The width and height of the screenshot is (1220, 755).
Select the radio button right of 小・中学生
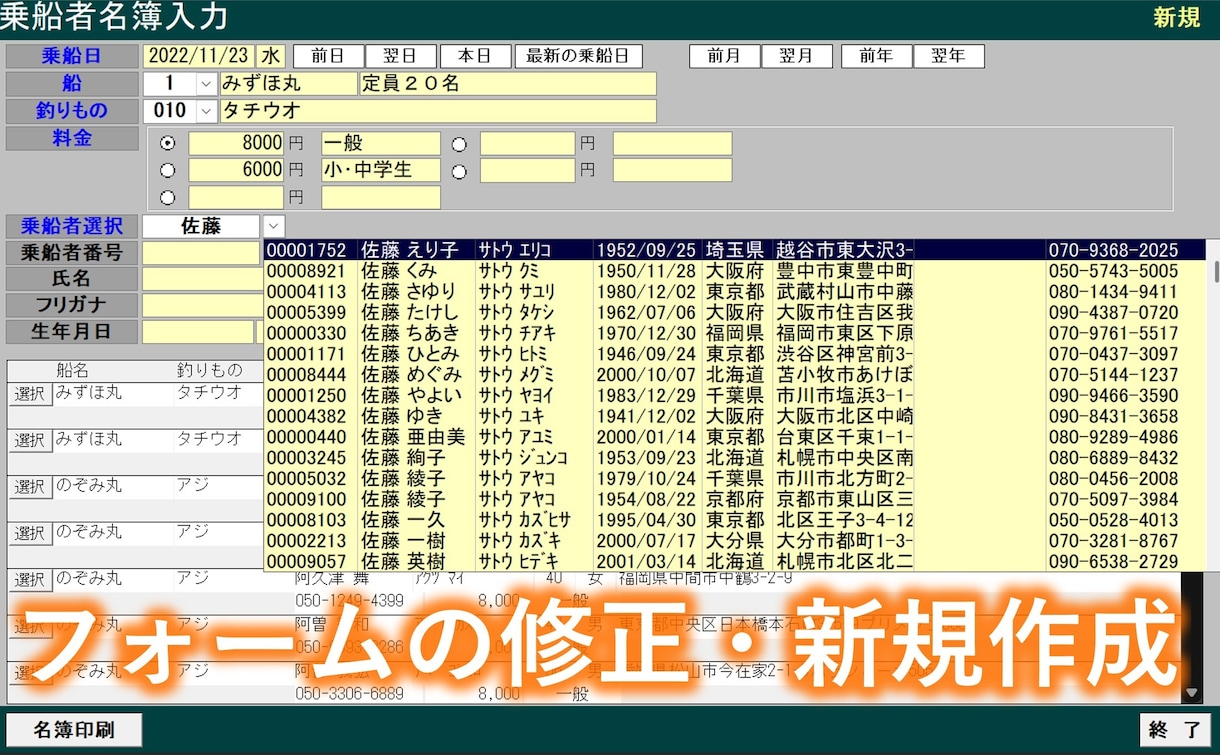click(x=459, y=171)
